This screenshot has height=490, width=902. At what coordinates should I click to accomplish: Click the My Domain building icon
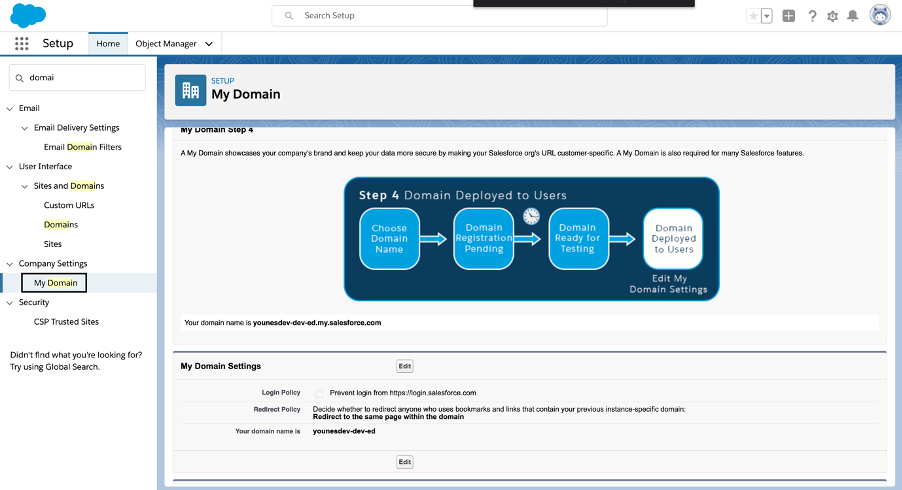pyautogui.click(x=190, y=90)
